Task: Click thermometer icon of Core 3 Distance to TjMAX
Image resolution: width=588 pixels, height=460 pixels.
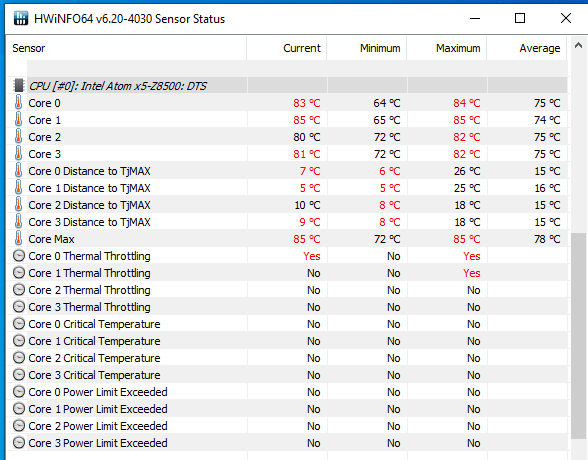Action: pos(18,222)
